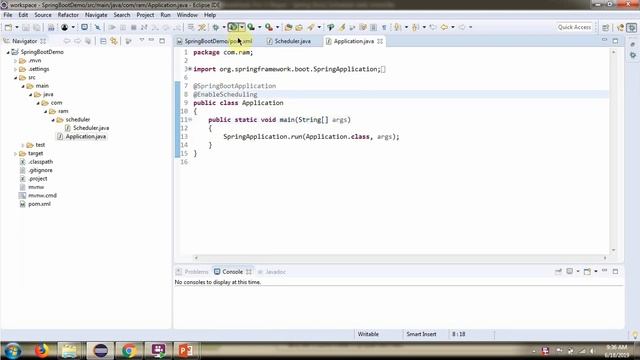Click the Run with Coverage toolbar icon
Screen dimensions: 640x360
click(251, 27)
